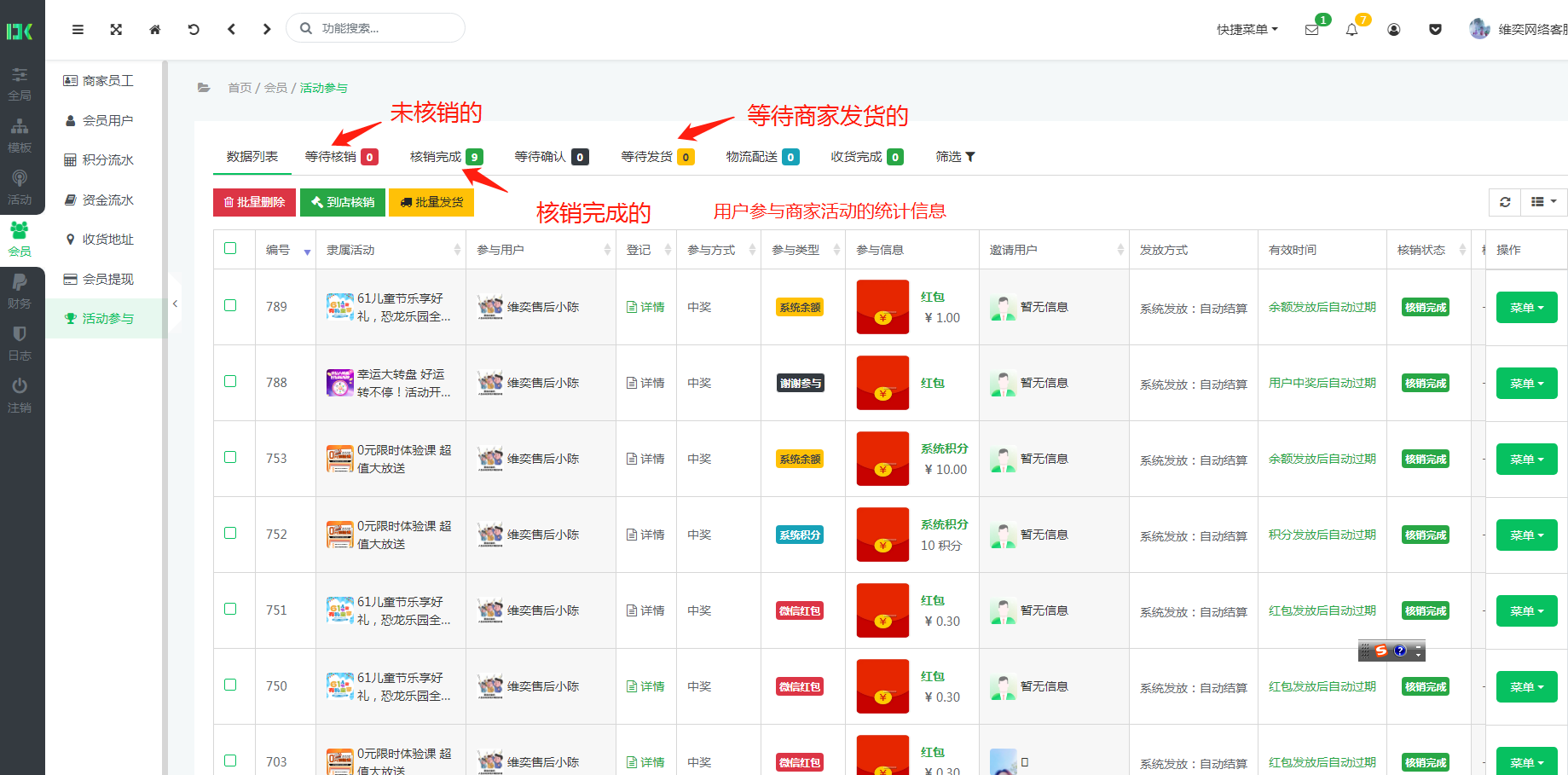This screenshot has width=1568, height=775.
Task: Check the checkbox for row 789
Action: coord(230,305)
